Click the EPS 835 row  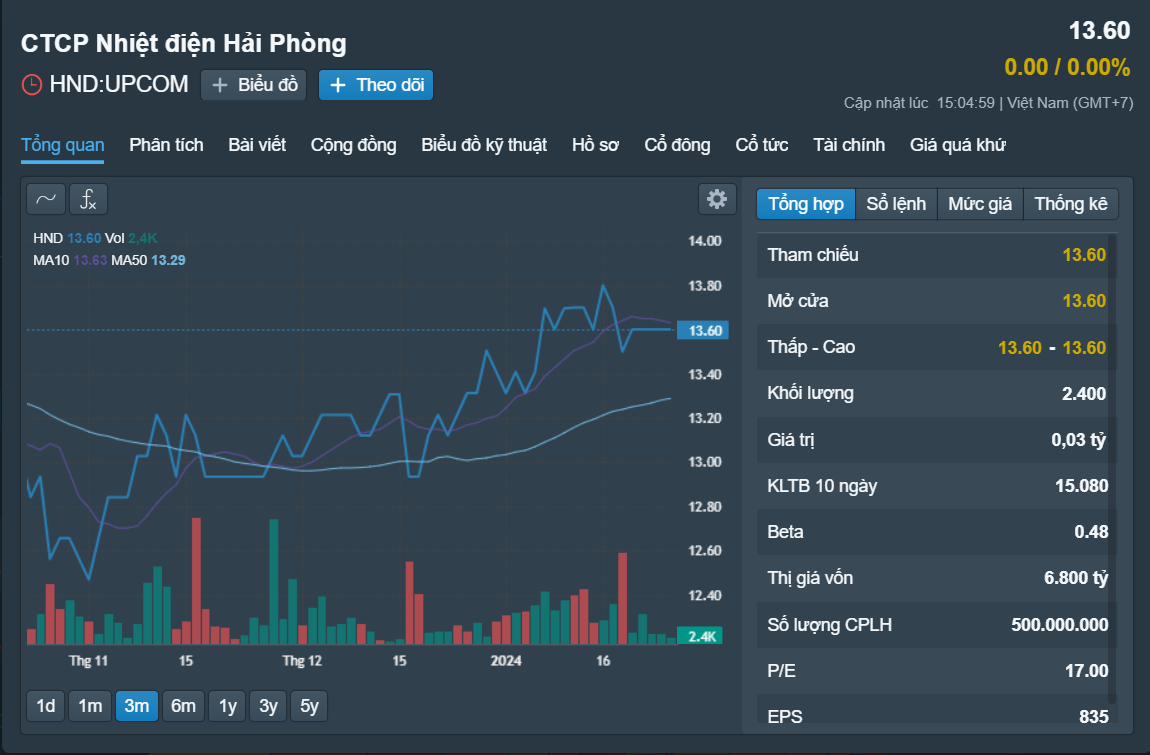click(x=937, y=712)
